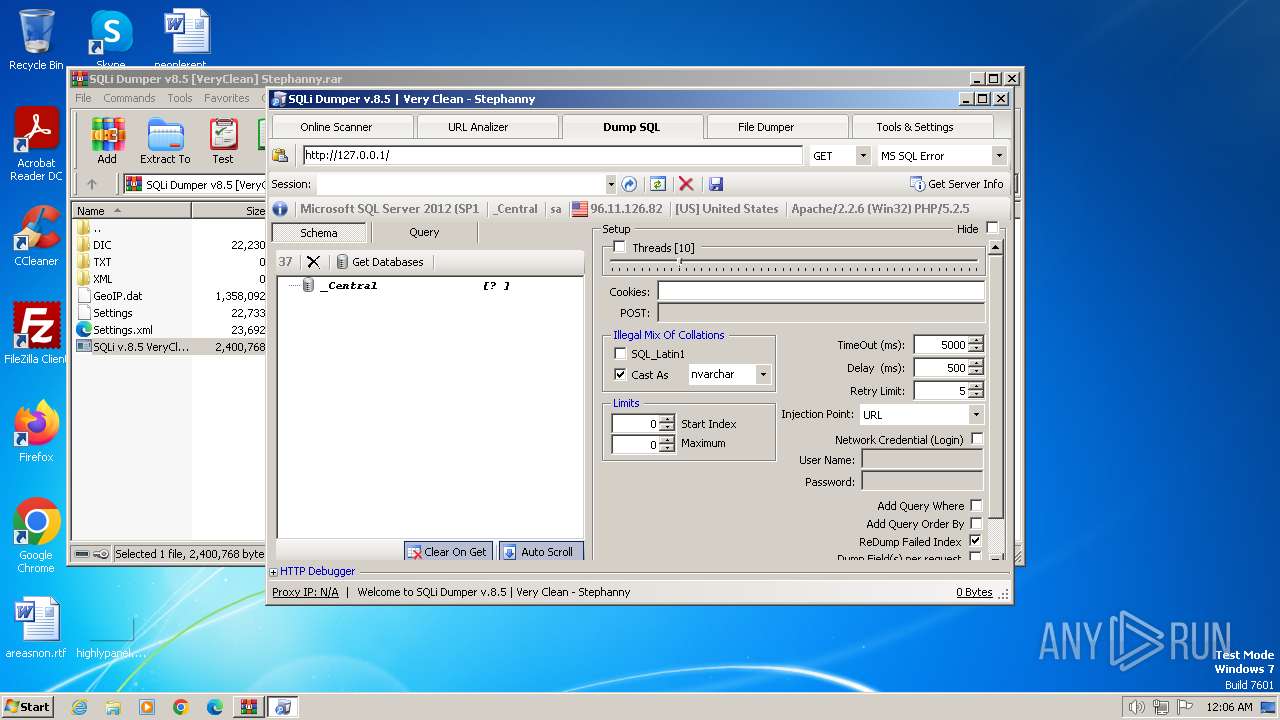Click the target URL input field
The image size is (1280, 720).
[552, 156]
